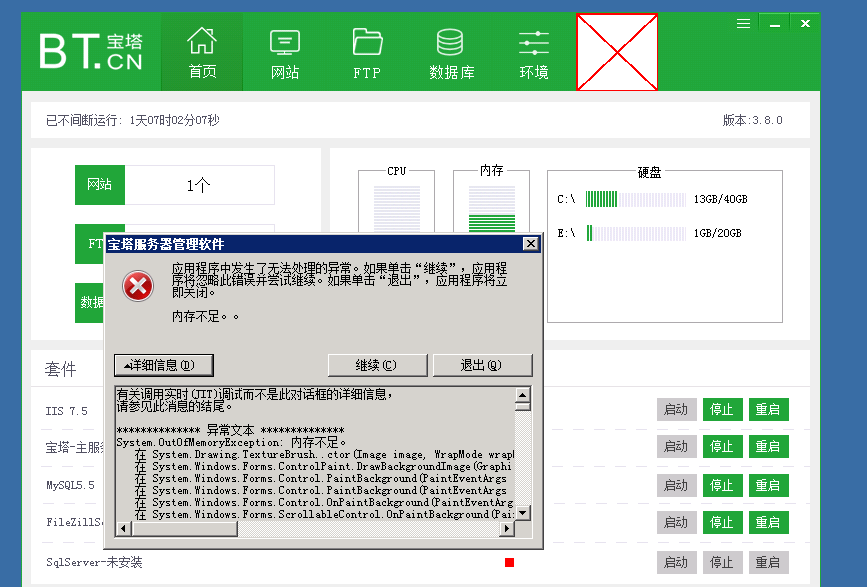The image size is (867, 587).
Task: Click the BT.CN 宝塔 logo
Action: click(91, 51)
